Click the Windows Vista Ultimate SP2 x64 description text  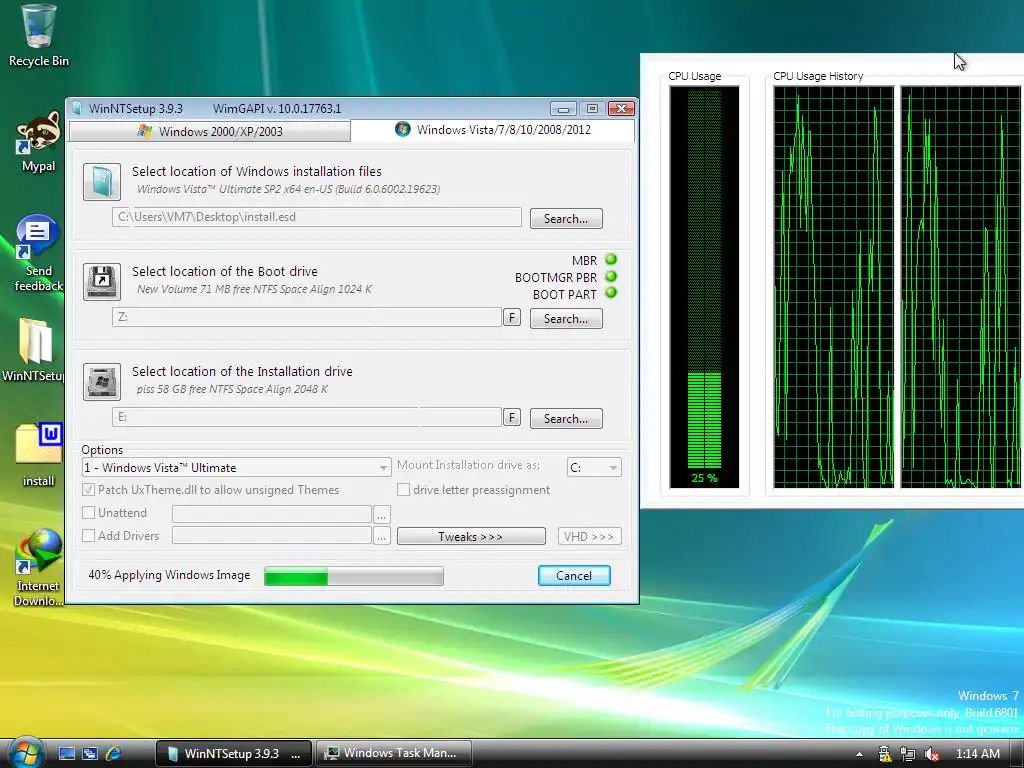pyautogui.click(x=288, y=189)
